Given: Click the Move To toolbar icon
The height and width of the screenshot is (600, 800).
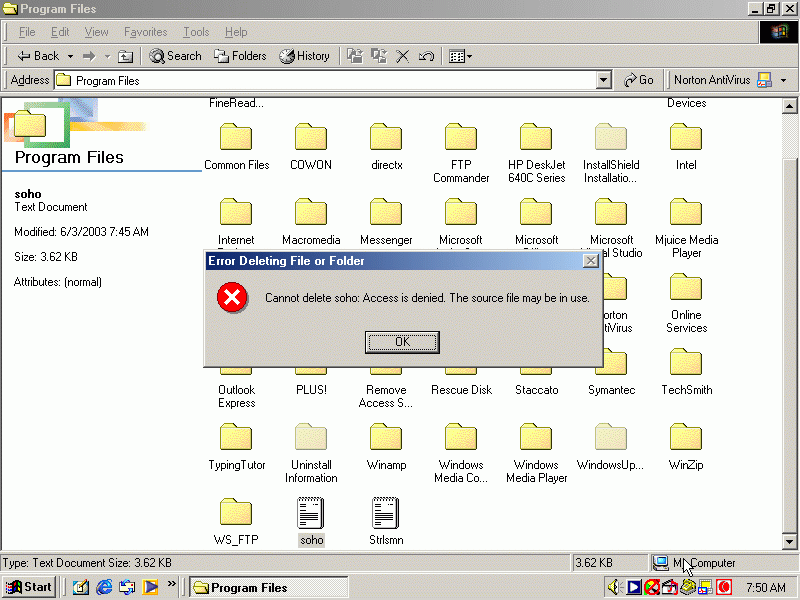Looking at the screenshot, I should click(354, 56).
